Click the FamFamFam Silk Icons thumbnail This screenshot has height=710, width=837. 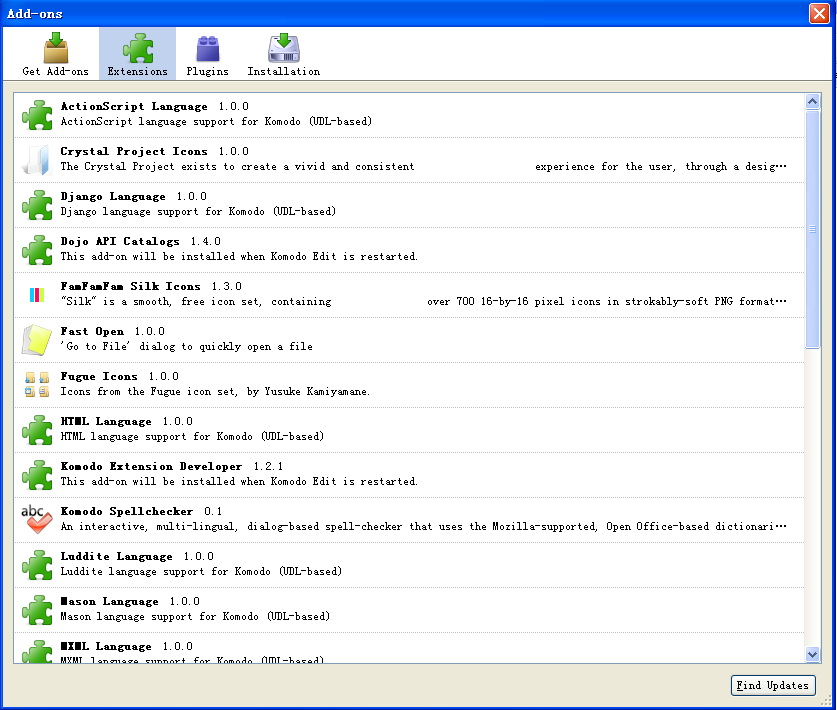tap(37, 295)
